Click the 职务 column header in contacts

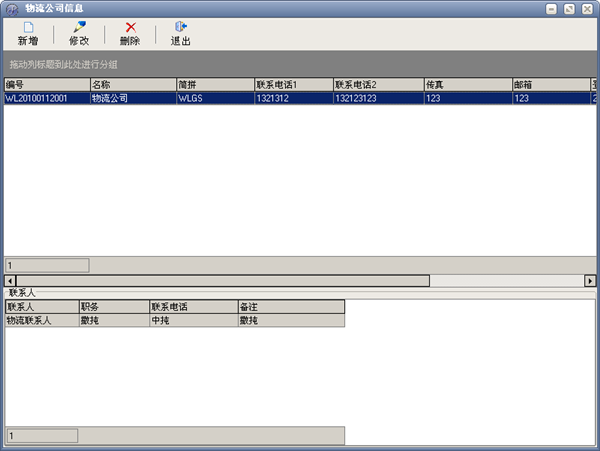point(112,307)
